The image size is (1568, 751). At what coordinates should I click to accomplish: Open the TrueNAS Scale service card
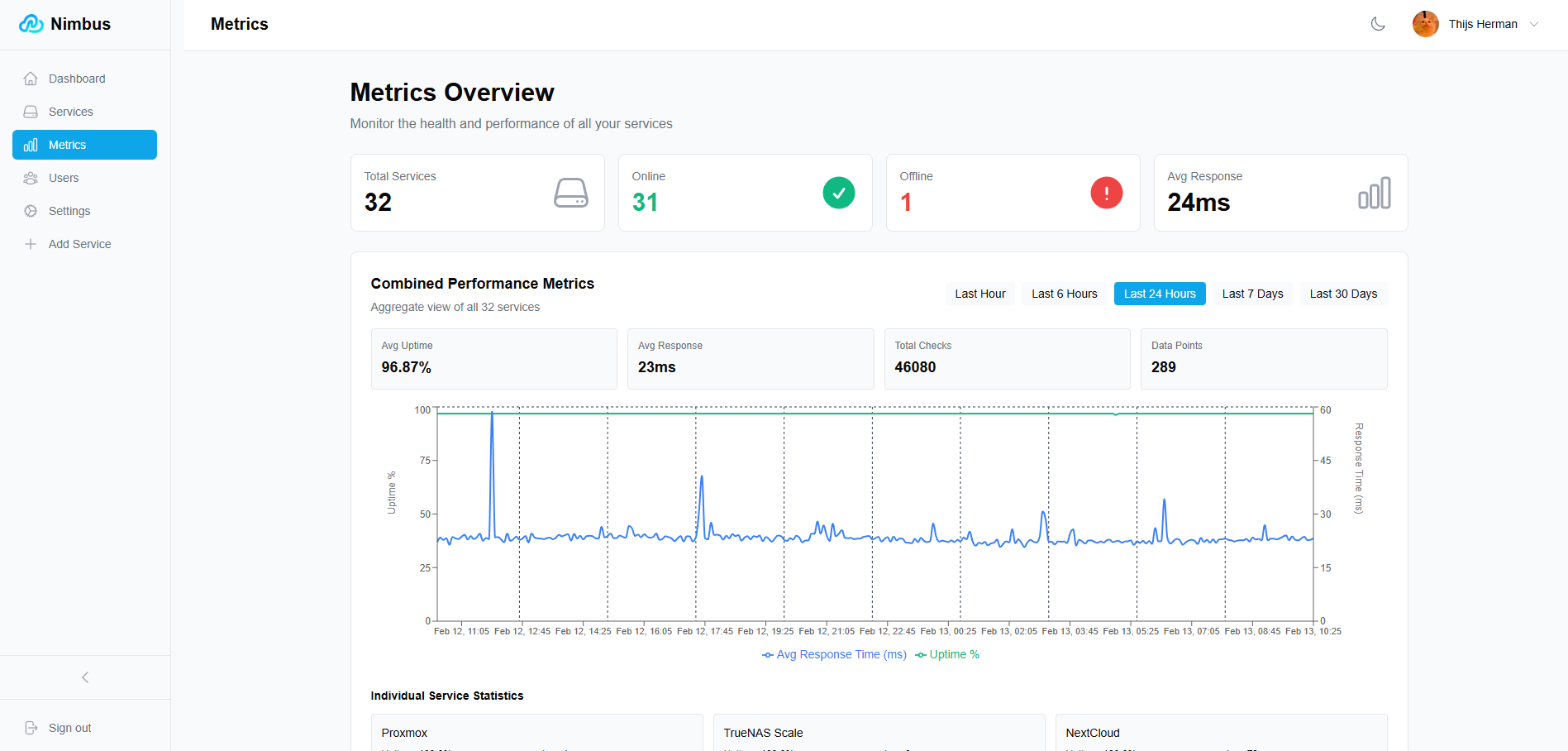point(879,733)
